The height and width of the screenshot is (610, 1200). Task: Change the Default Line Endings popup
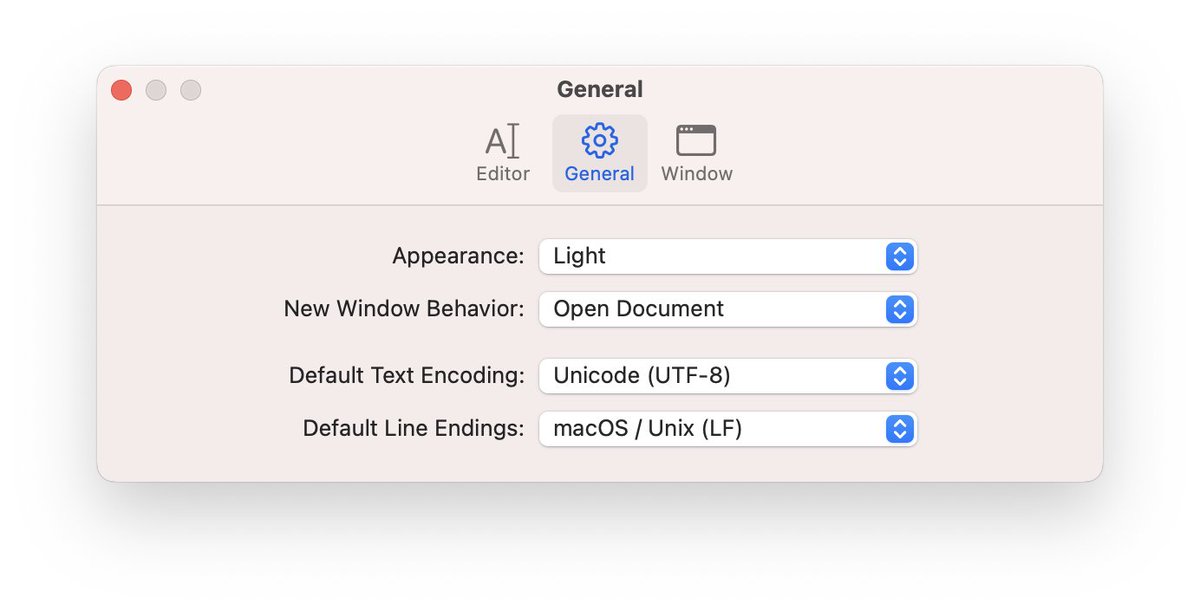[728, 429]
